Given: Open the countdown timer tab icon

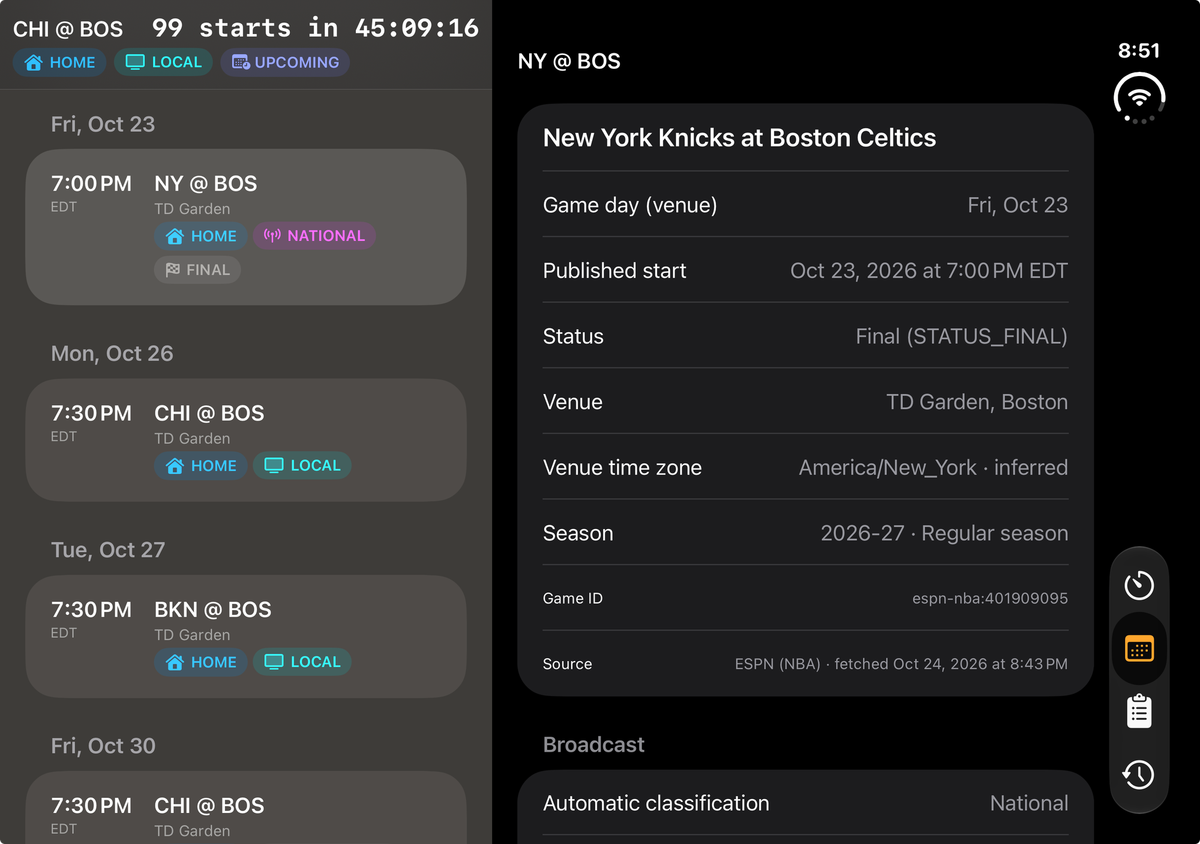Looking at the screenshot, I should pyautogui.click(x=1139, y=585).
